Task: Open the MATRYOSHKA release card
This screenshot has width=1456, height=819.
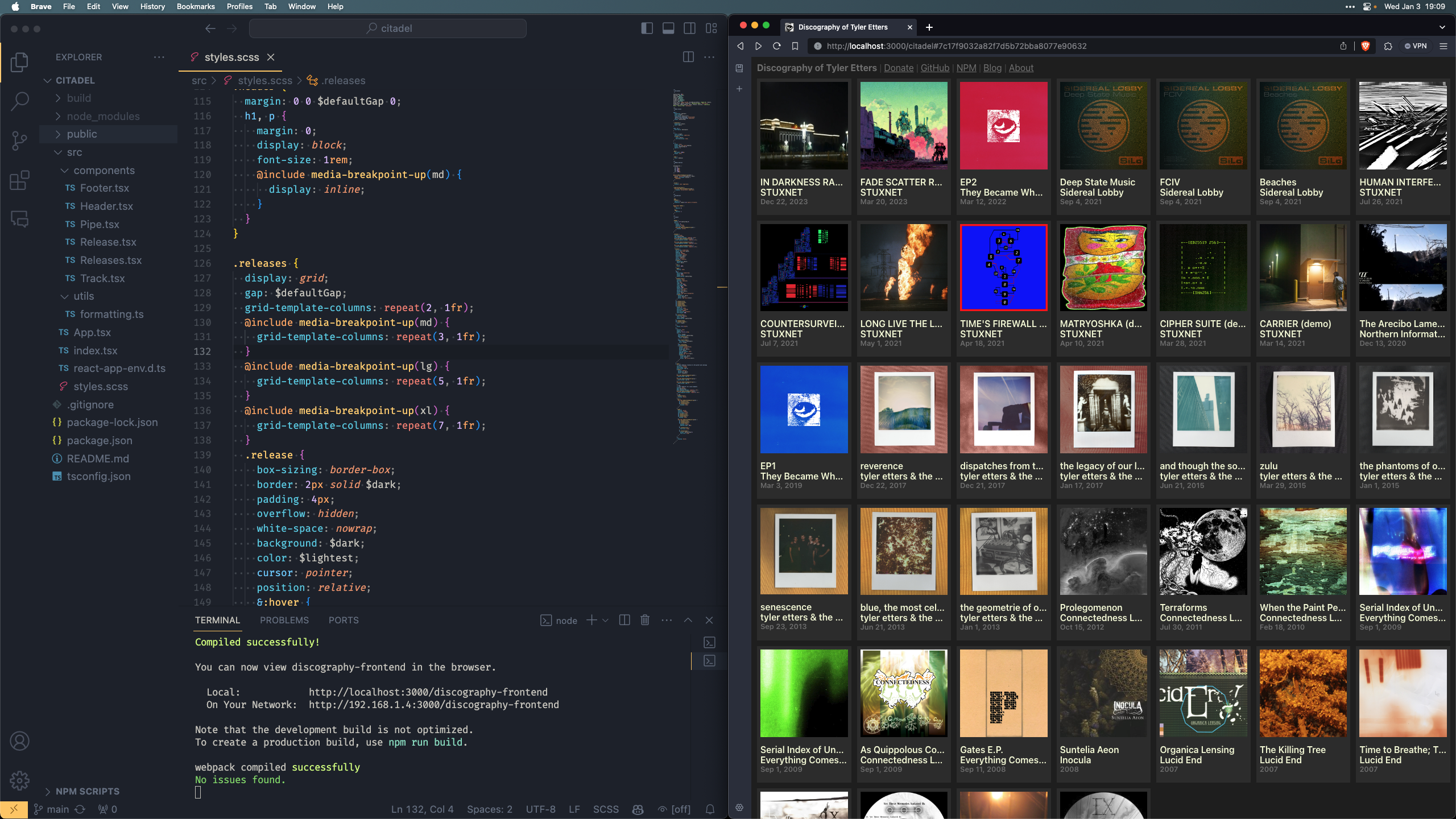Action: pyautogui.click(x=1103, y=288)
